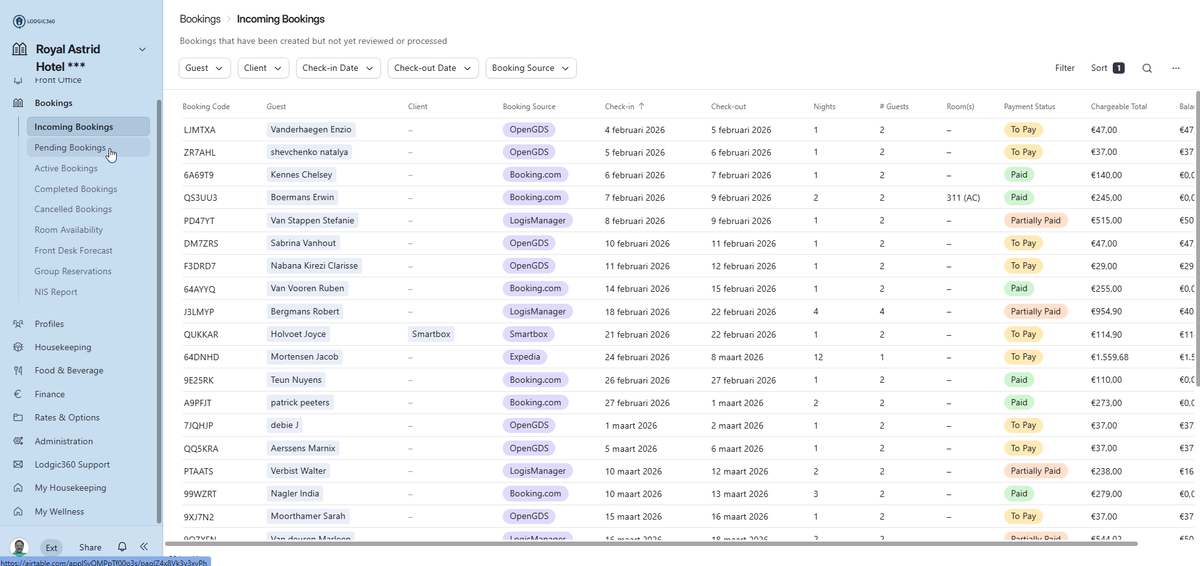Click the Profiles people icon

pos(18,324)
